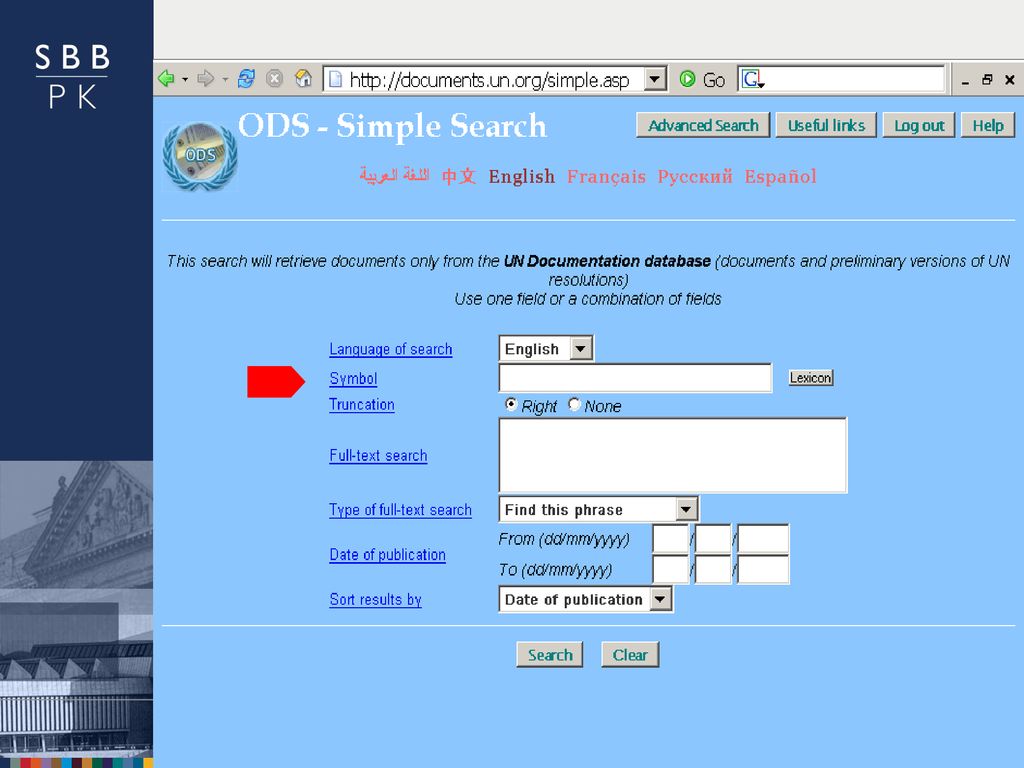
Task: Focus the From date year field
Action: (763, 539)
